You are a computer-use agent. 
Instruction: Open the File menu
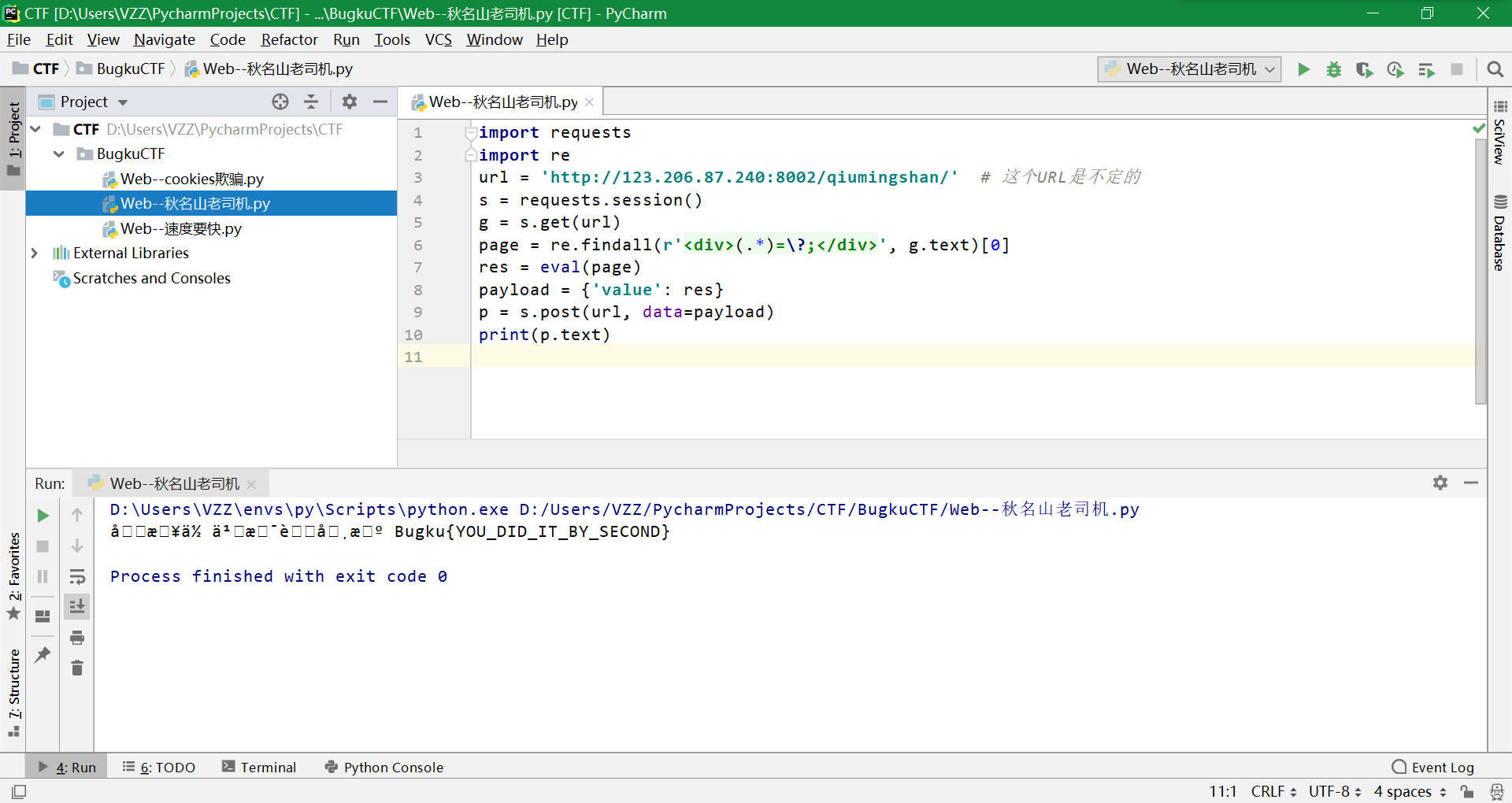pyautogui.click(x=19, y=39)
